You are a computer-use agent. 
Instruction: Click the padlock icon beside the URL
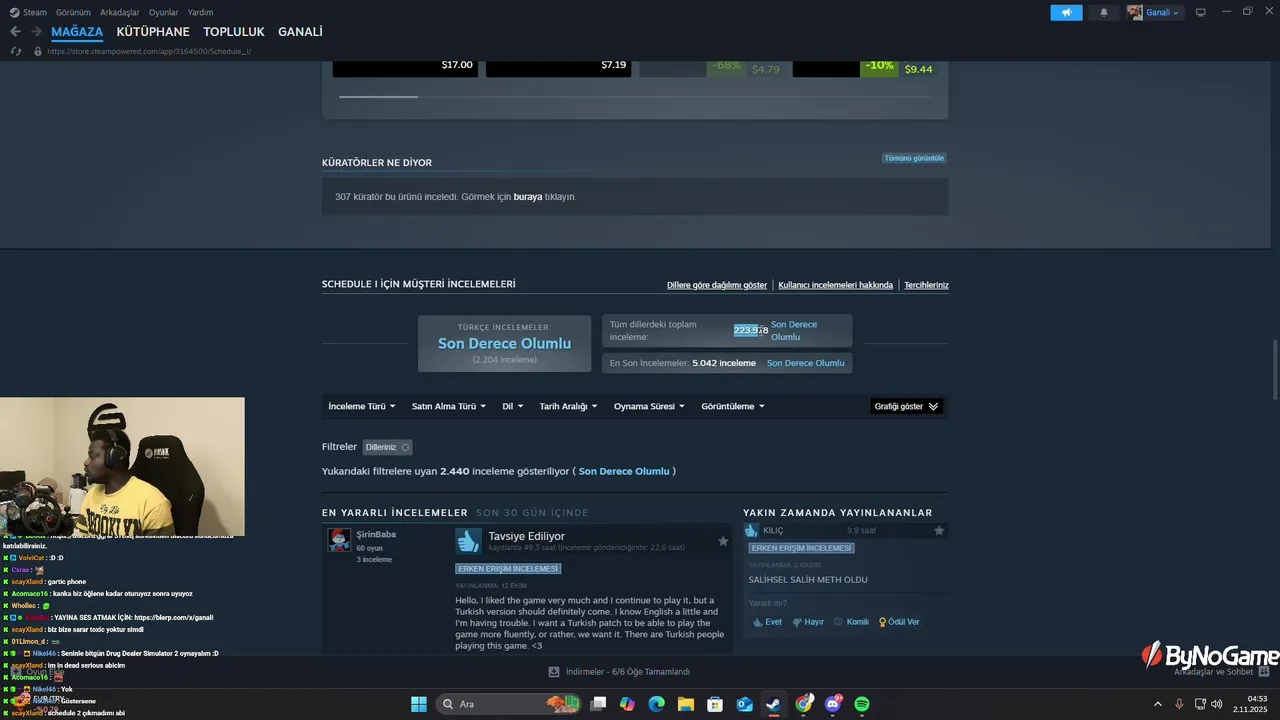[38, 51]
